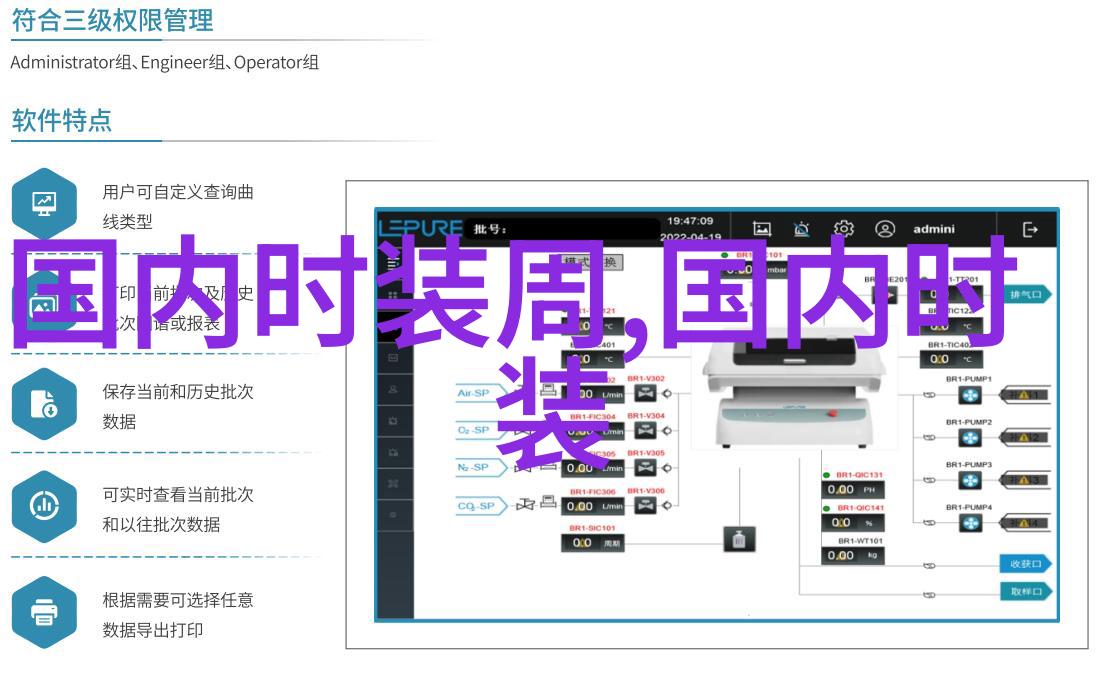
Task: Select the BR1-TIC402 temperature value
Action: 951,359
